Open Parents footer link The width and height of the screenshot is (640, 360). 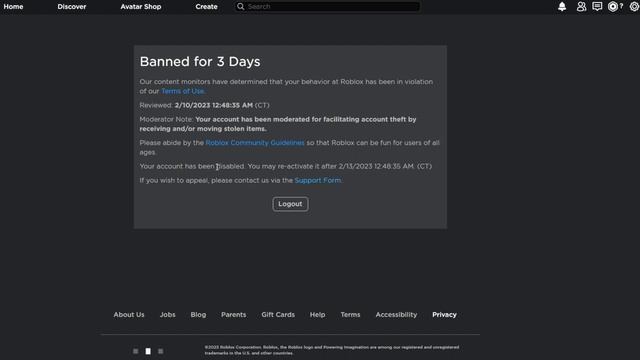[x=233, y=315]
